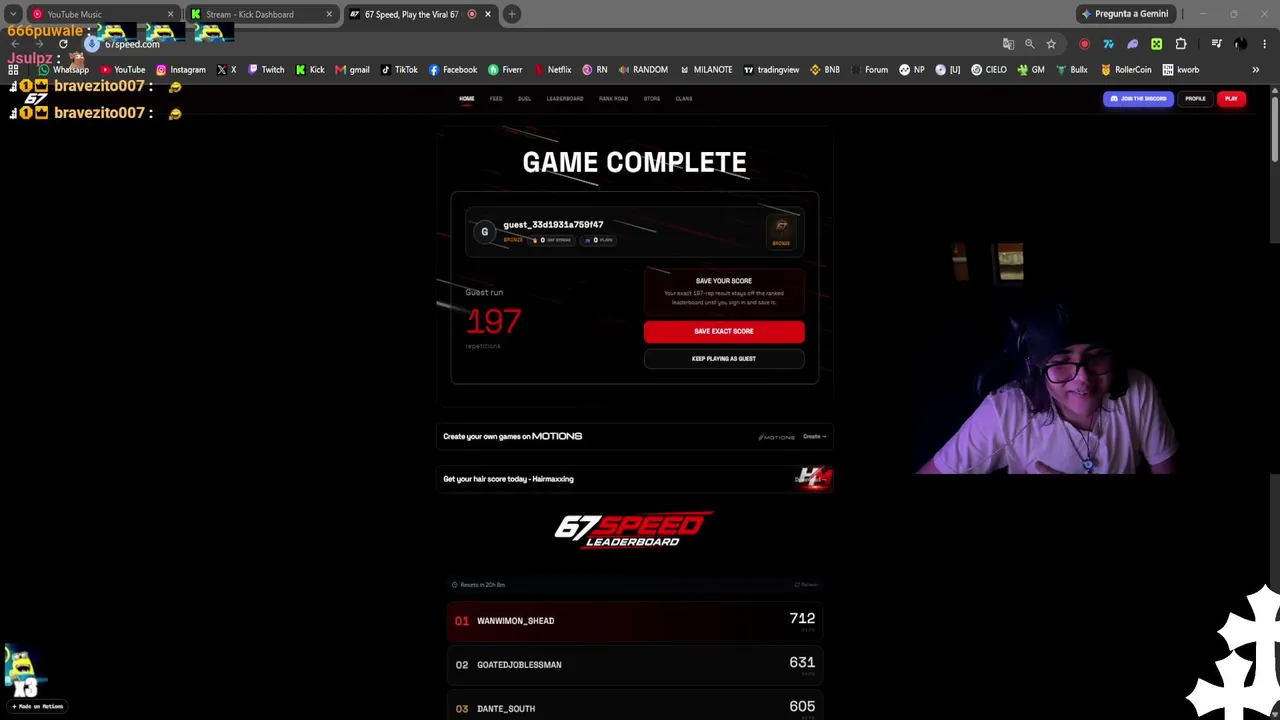The width and height of the screenshot is (1280, 720).
Task: Click the Bronze rank badge
Action: [x=781, y=231]
